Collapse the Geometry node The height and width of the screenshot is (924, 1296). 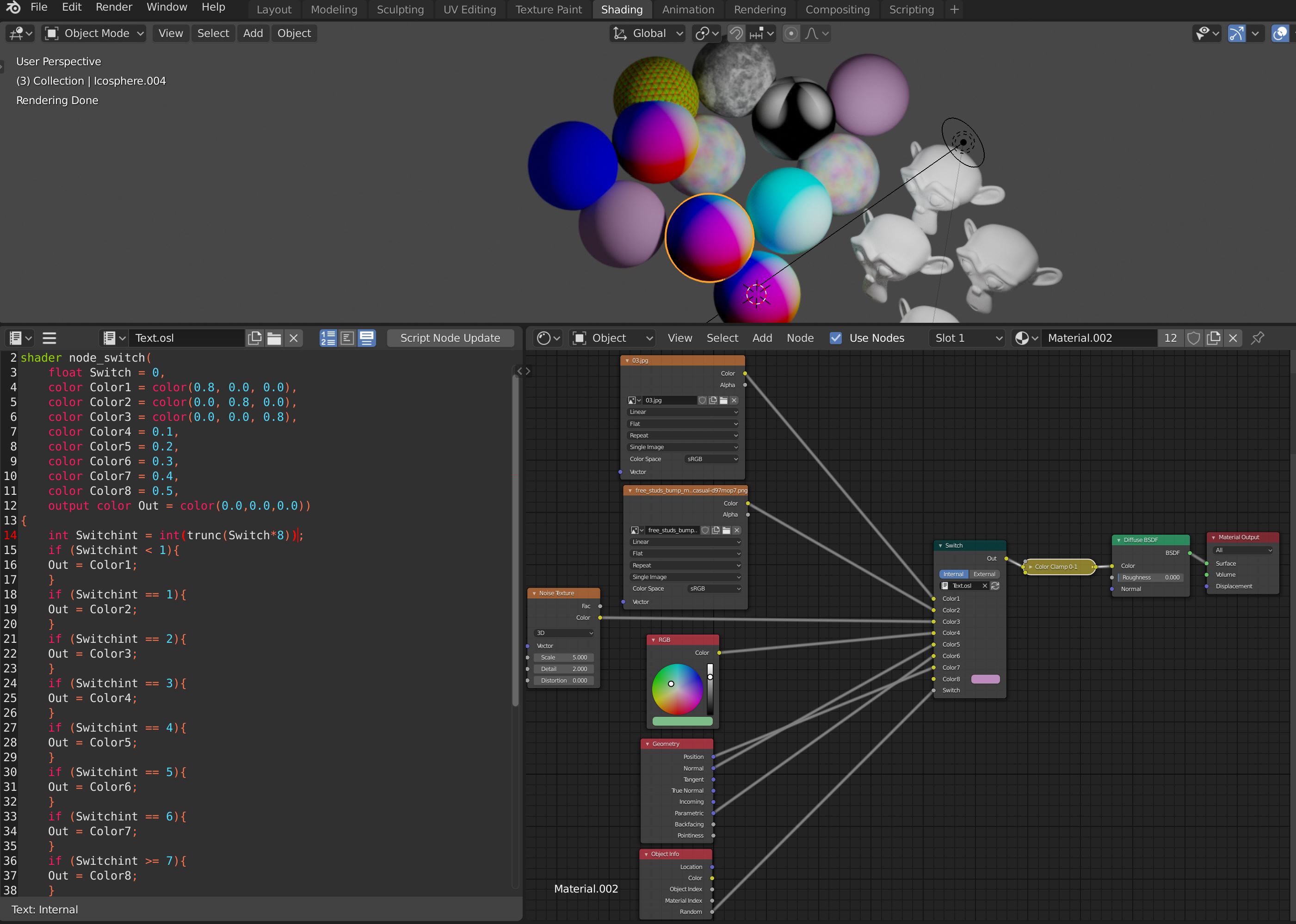coord(648,744)
